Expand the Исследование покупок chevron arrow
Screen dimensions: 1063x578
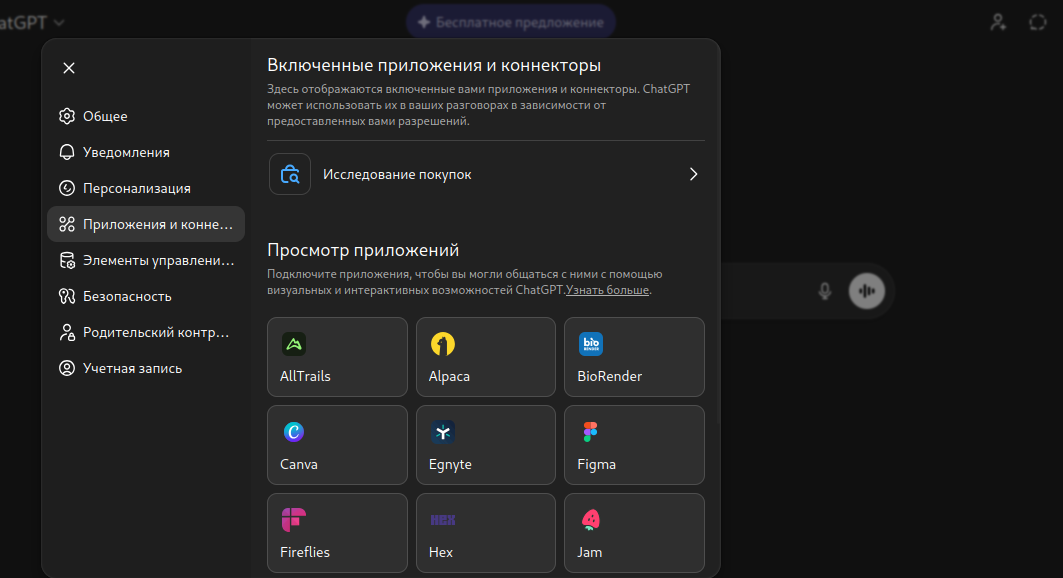point(693,174)
